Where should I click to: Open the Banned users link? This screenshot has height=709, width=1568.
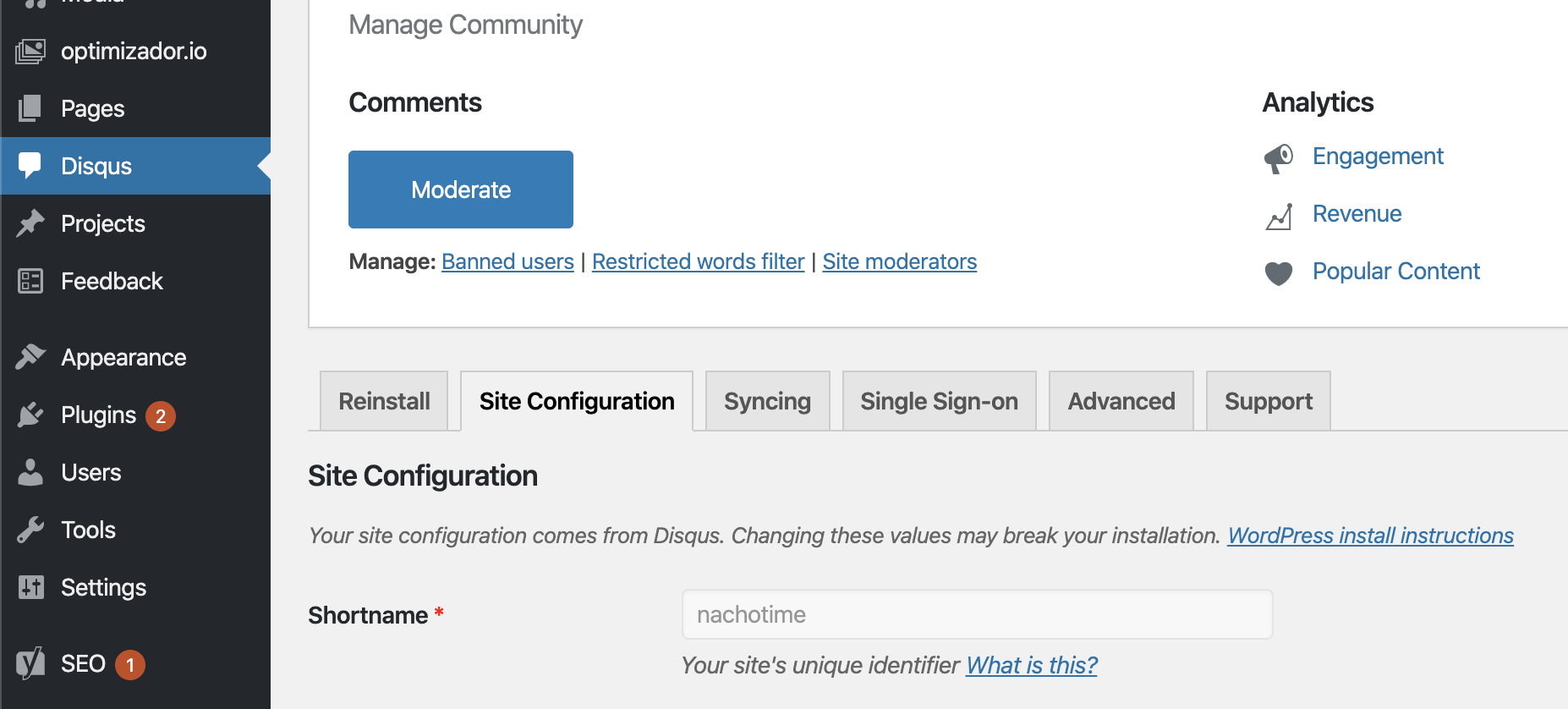(507, 261)
